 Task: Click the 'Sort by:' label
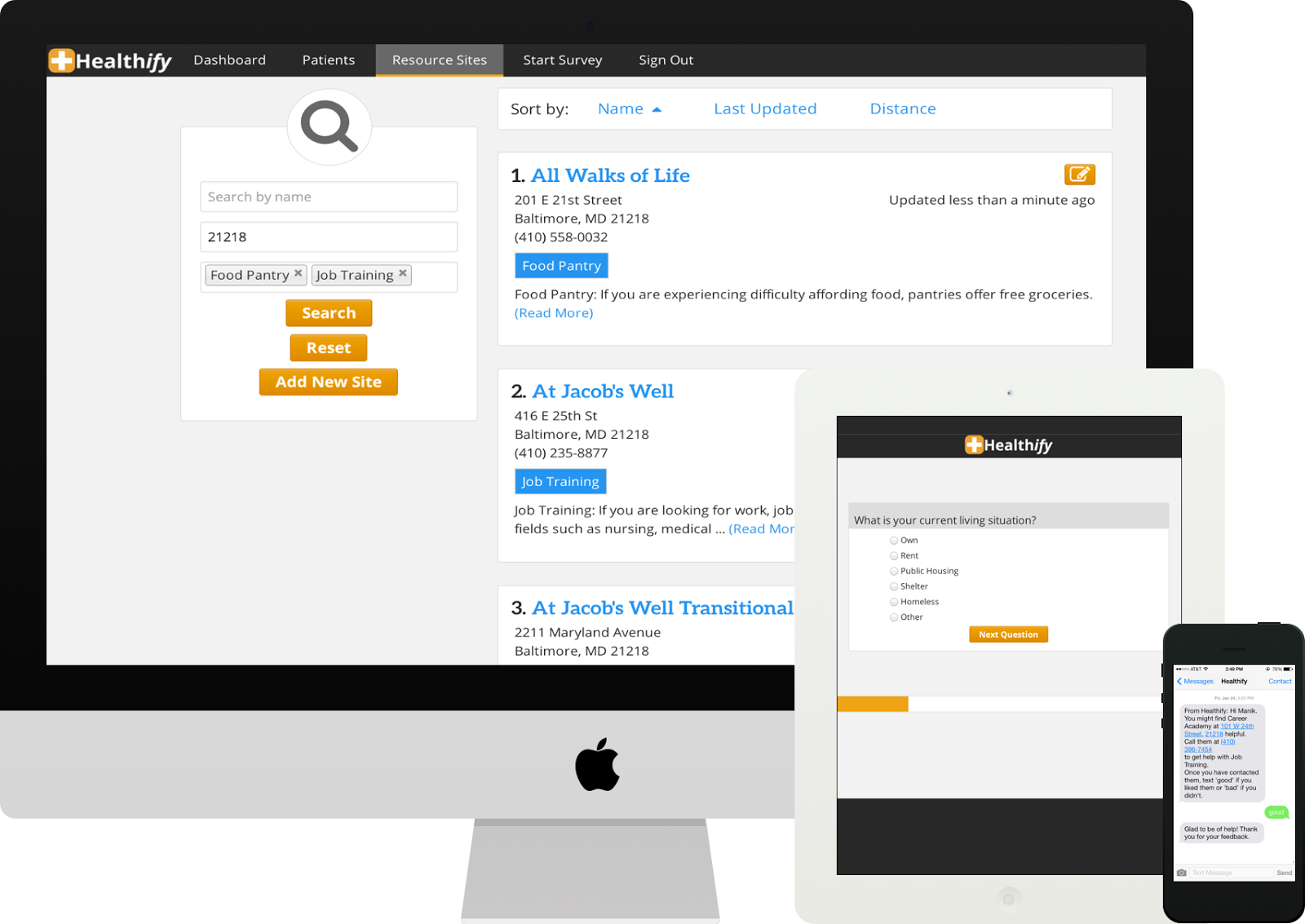point(539,109)
